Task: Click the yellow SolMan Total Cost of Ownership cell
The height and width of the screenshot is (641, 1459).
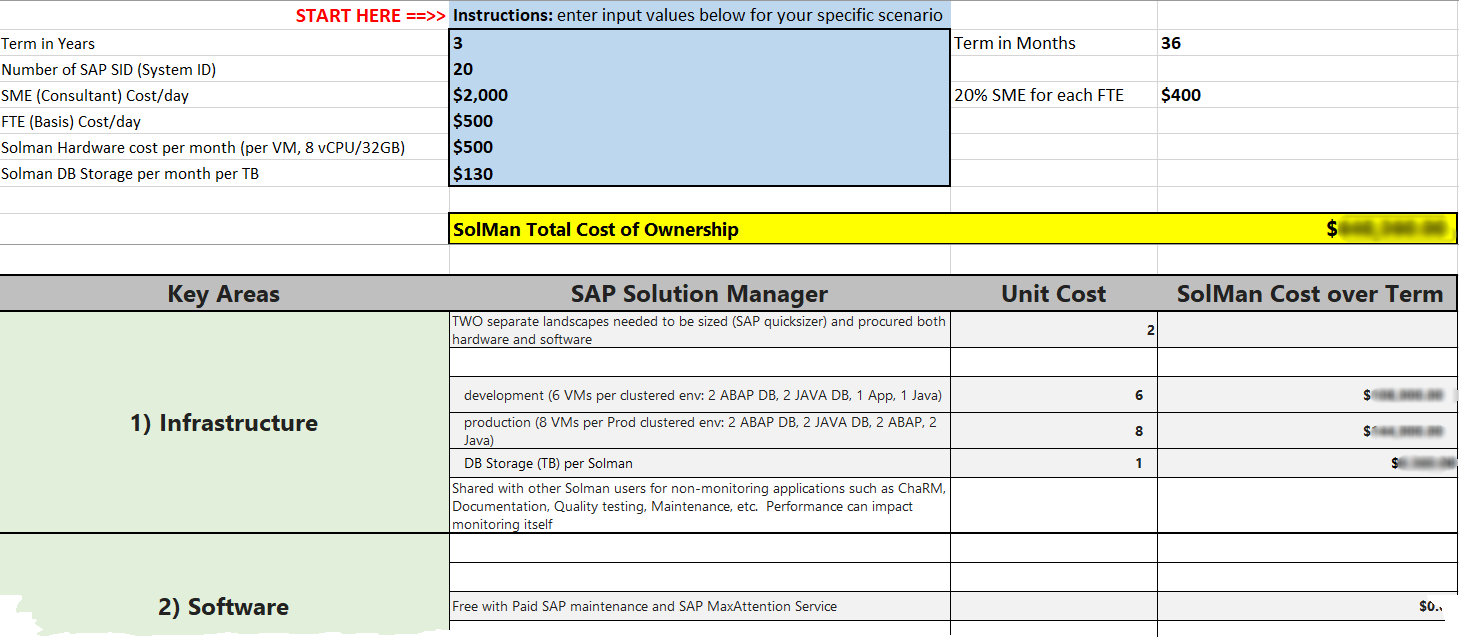Action: 700,229
